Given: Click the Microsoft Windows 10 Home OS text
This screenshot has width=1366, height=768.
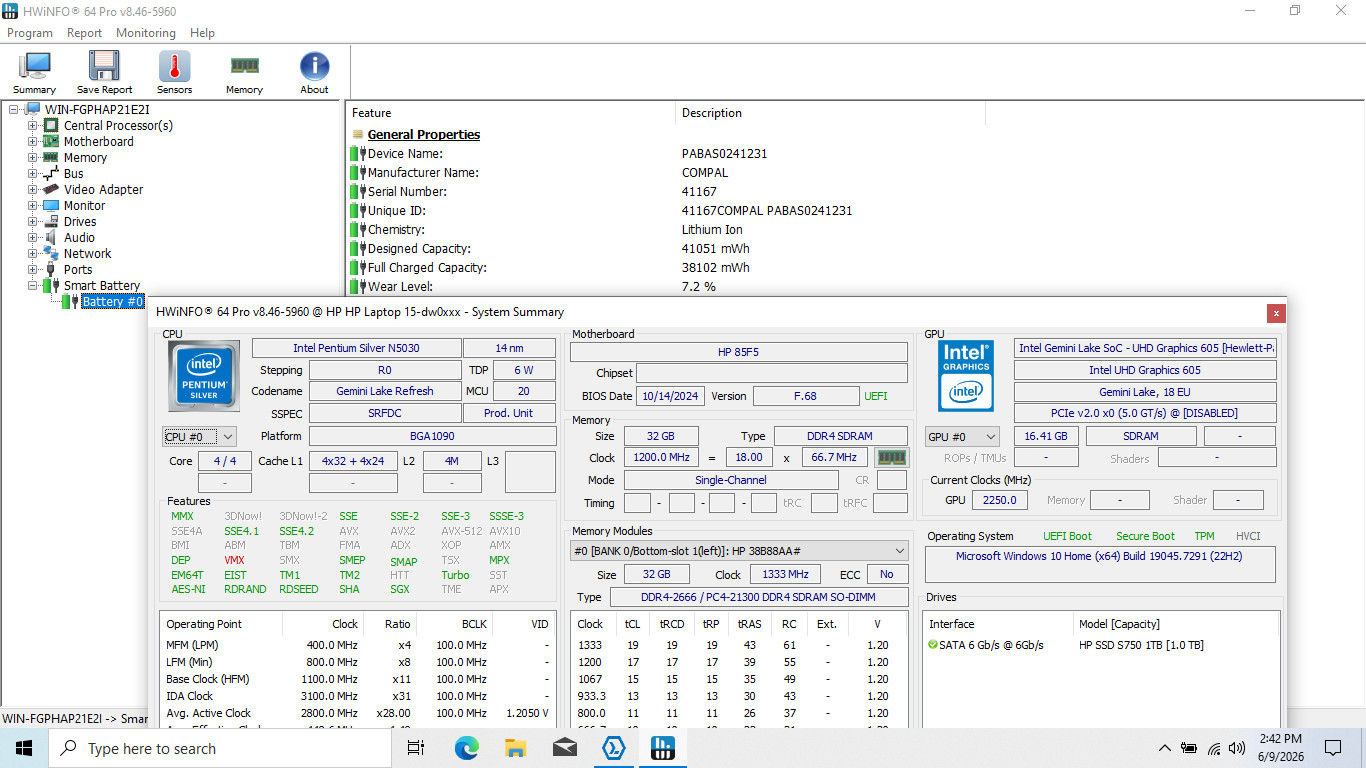Looking at the screenshot, I should click(x=1099, y=556).
